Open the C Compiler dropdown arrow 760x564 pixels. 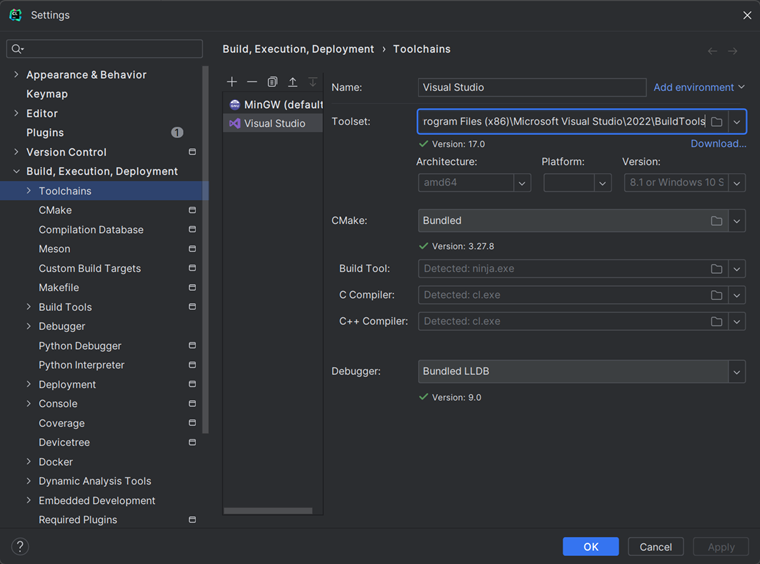click(737, 295)
